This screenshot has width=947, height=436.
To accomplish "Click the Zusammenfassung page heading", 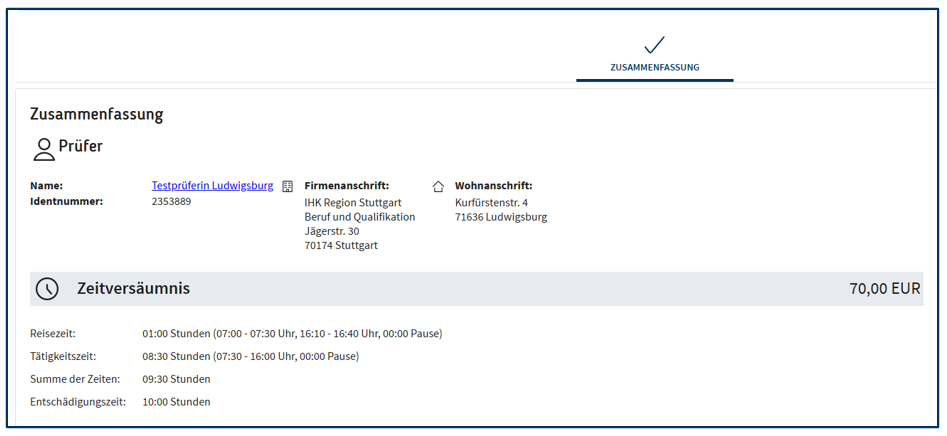I will click(96, 114).
